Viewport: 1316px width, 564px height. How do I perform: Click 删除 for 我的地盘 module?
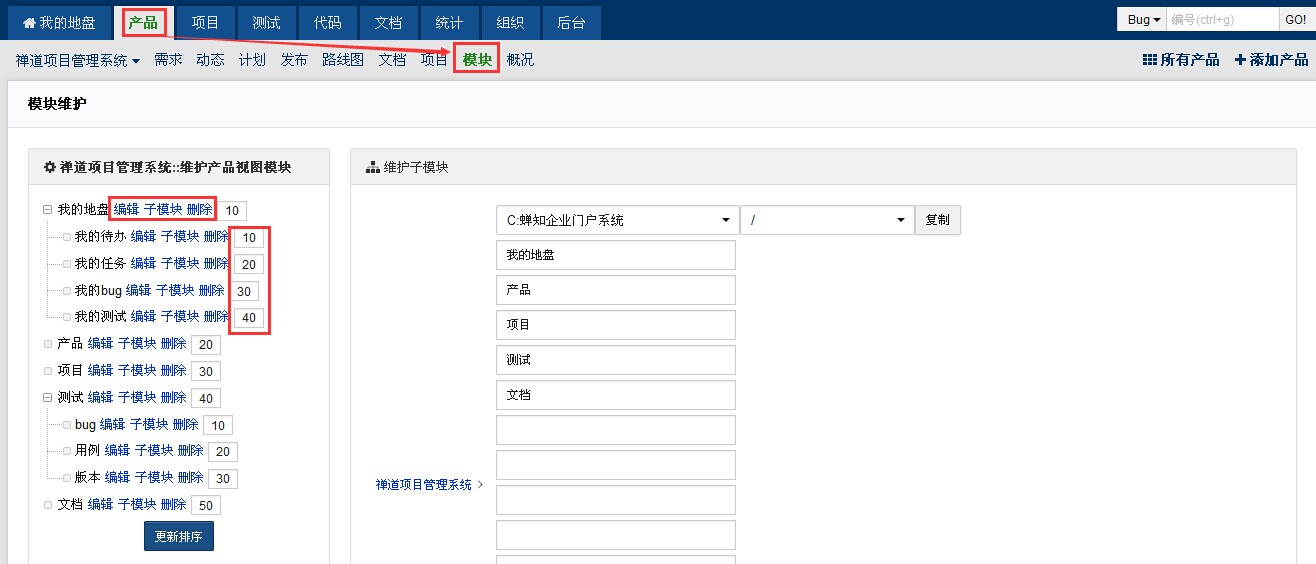pyautogui.click(x=200, y=209)
